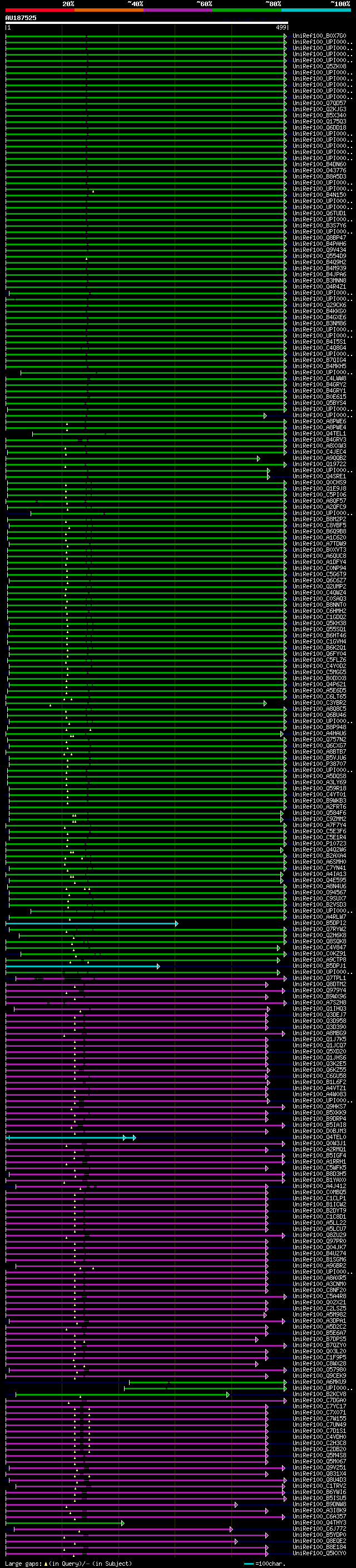Select hit label UniRef100_B4KKG0
The image size is (356, 1568).
click(319, 311)
